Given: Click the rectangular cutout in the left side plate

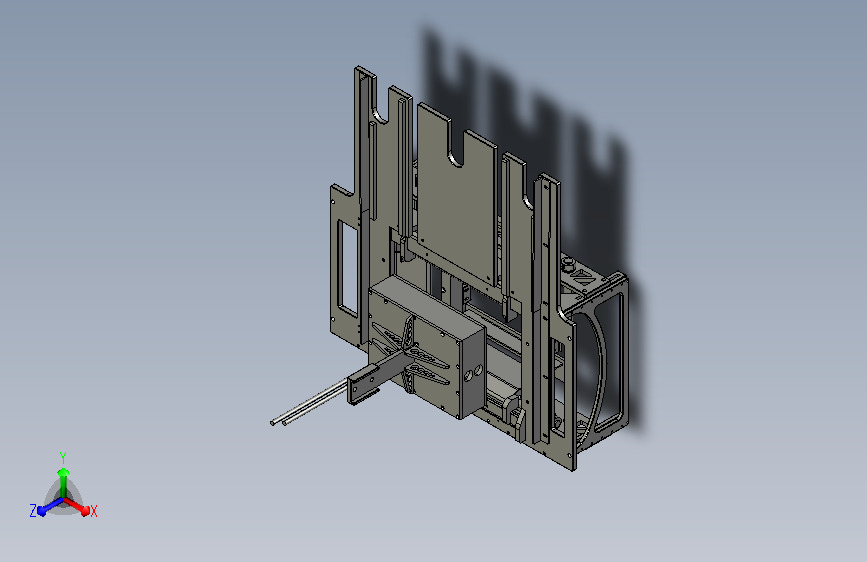Looking at the screenshot, I should coord(348,268).
